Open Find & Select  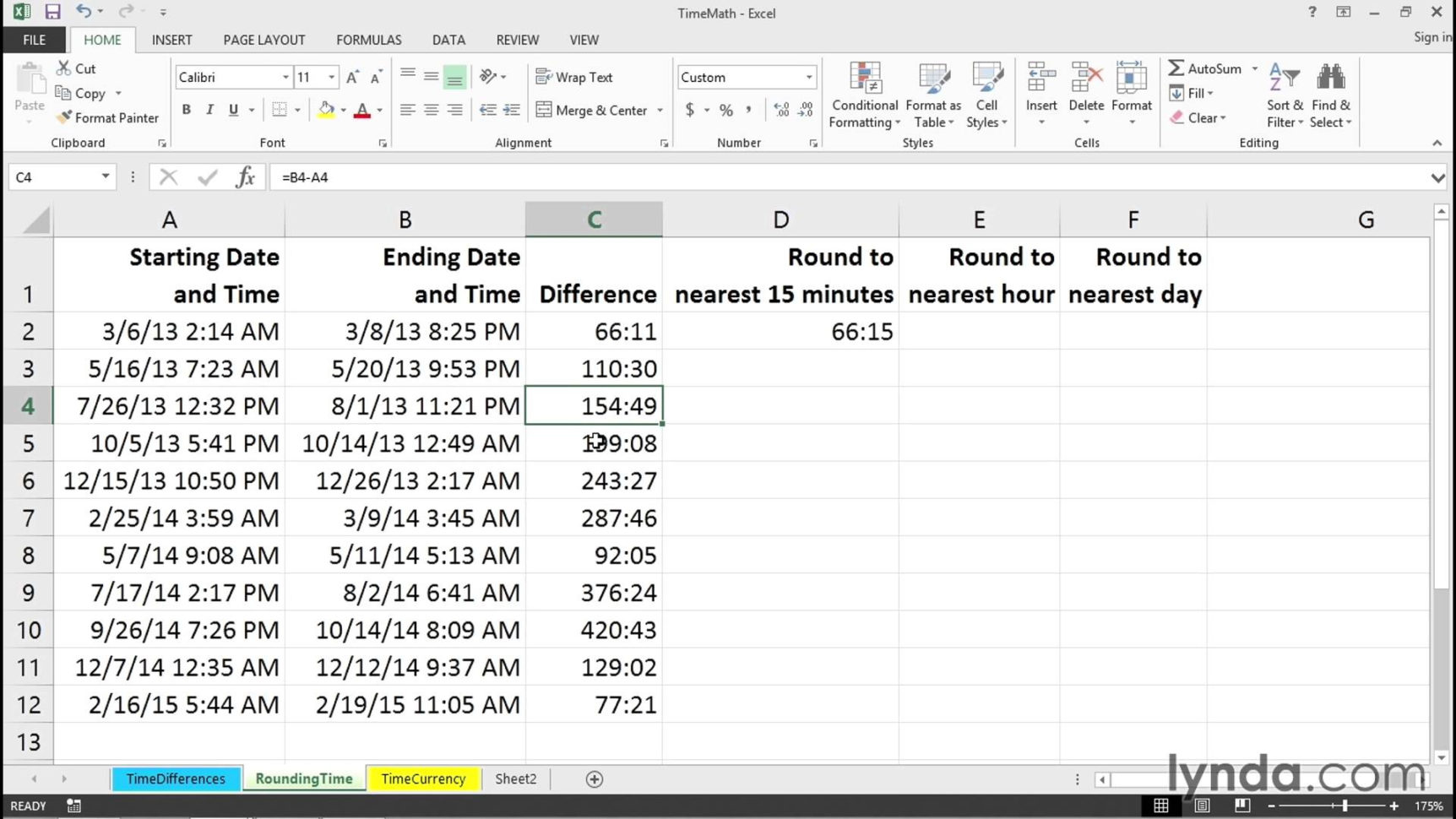pyautogui.click(x=1330, y=95)
